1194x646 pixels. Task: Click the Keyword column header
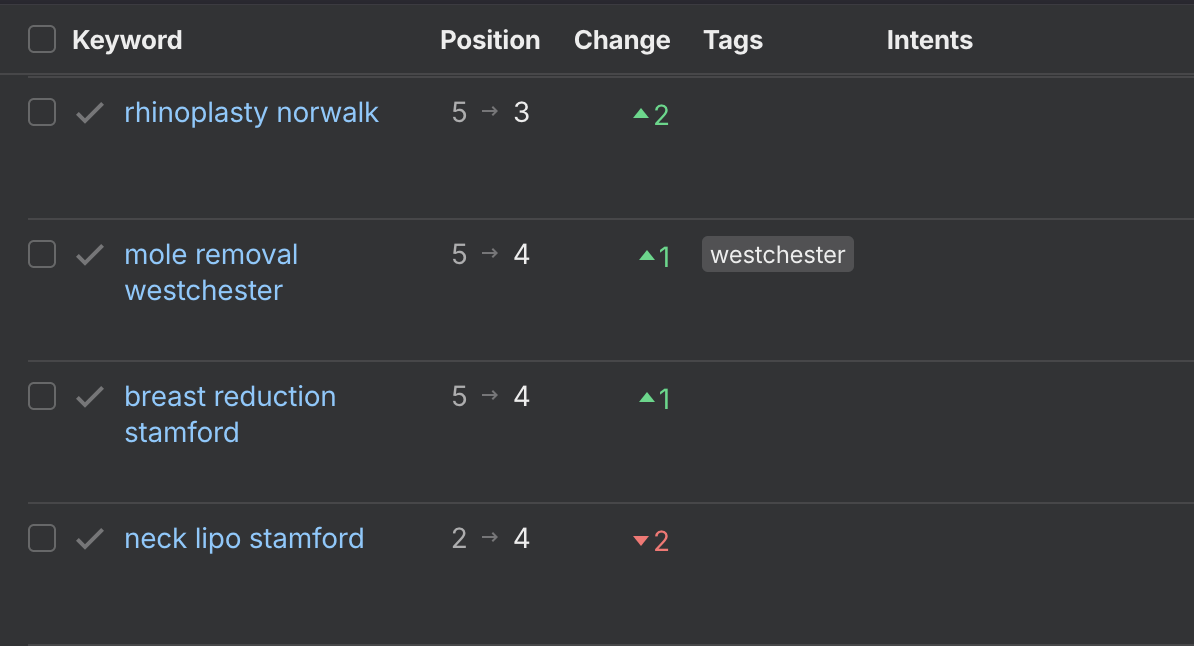[127, 40]
